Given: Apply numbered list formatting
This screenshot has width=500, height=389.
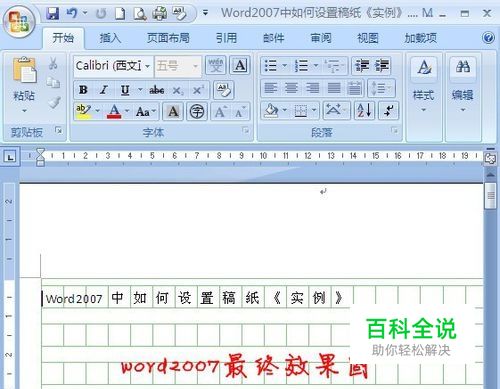Looking at the screenshot, I should coord(301,66).
